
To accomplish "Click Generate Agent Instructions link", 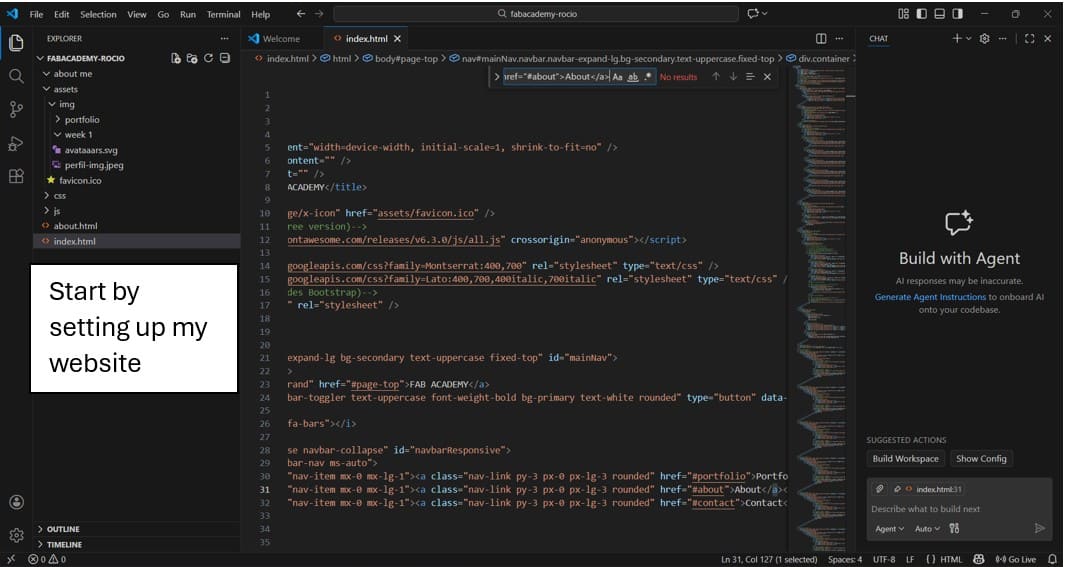I will (930, 297).
